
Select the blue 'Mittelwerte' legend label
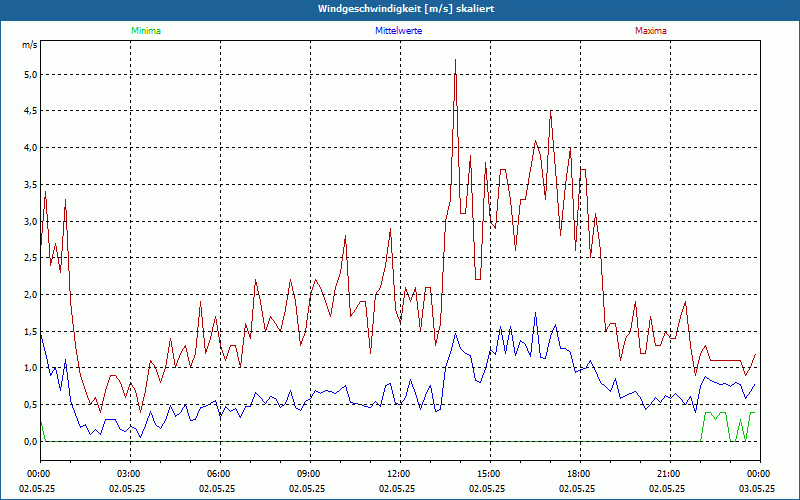[x=398, y=31]
